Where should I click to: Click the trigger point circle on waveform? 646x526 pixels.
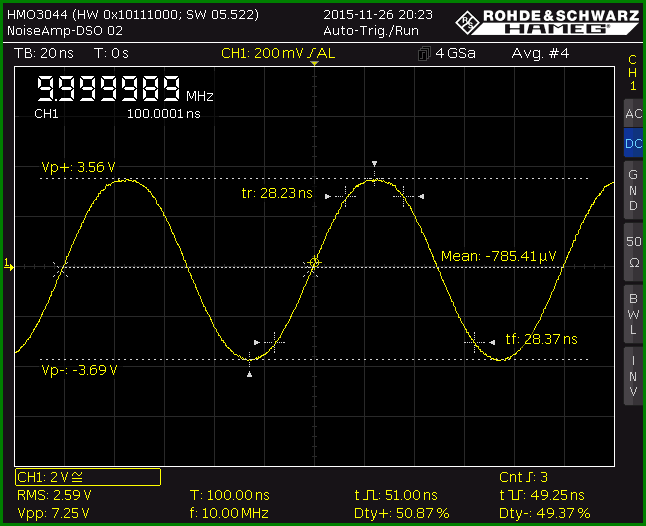[x=314, y=262]
